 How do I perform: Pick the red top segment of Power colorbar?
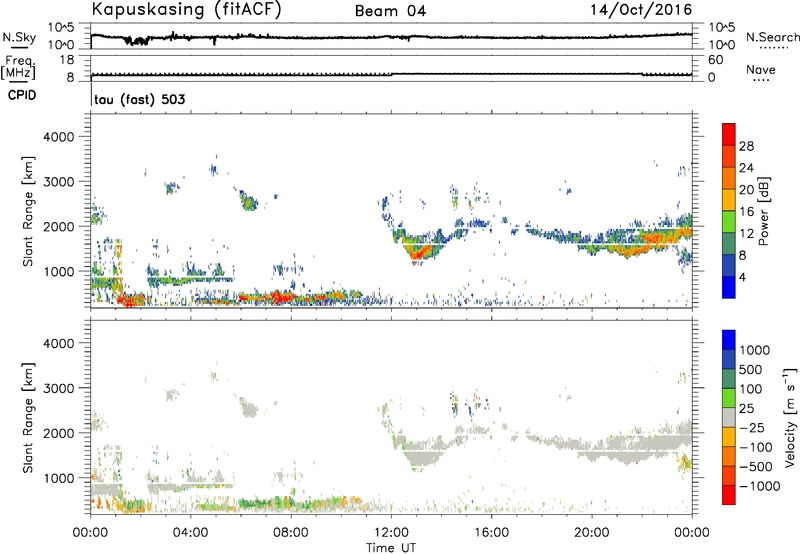click(729, 134)
